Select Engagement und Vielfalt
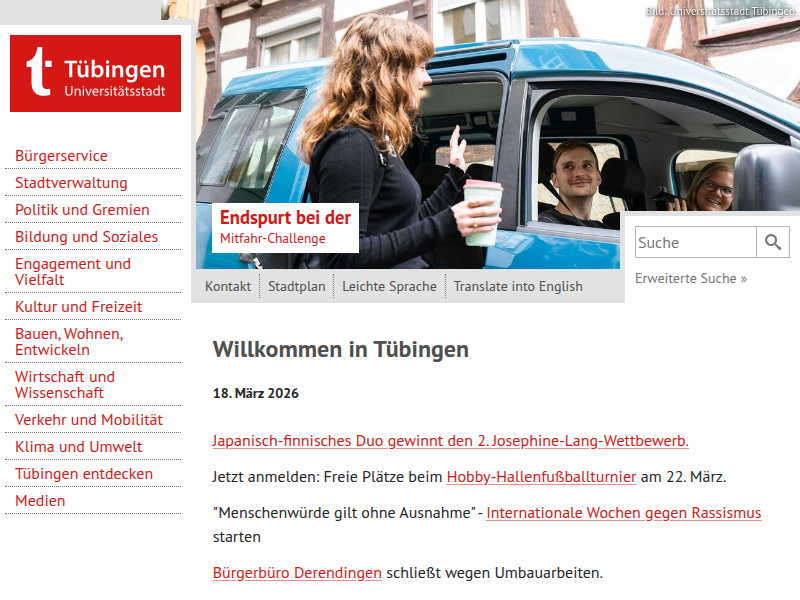The width and height of the screenshot is (800, 600). point(72,272)
